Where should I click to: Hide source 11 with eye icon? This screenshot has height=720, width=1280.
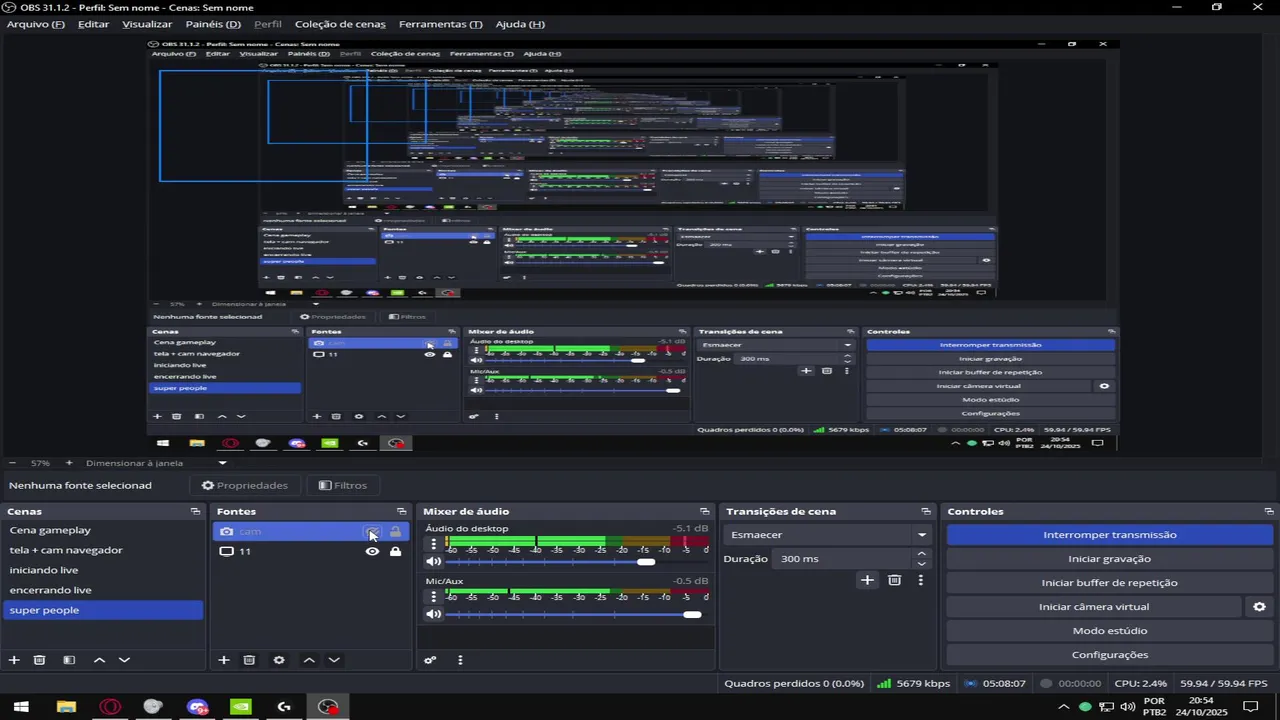[x=372, y=551]
